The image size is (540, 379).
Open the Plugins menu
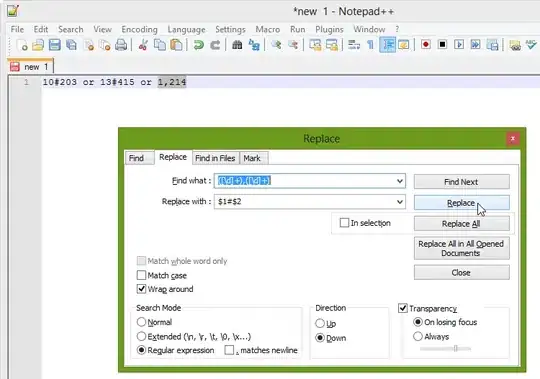pos(329,29)
